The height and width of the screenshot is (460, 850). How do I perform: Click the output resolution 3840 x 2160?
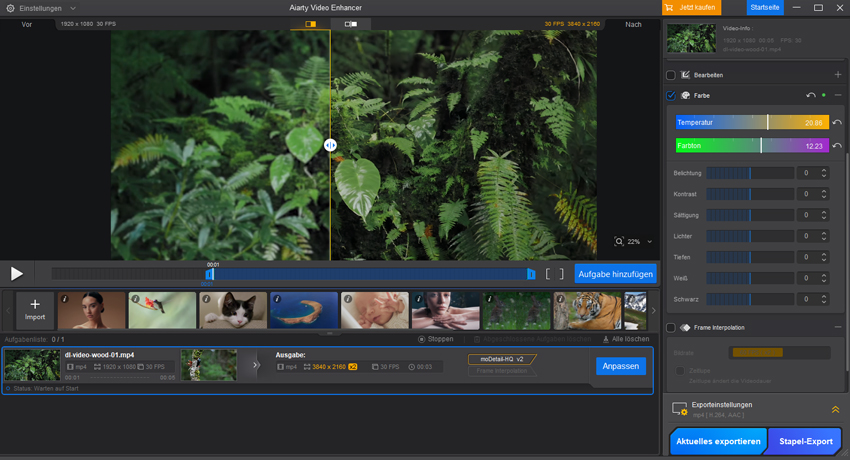pos(329,367)
